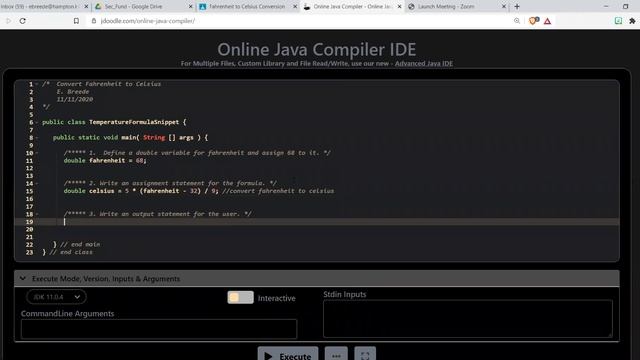Screen dimensions: 640x360
Task: Click the line 'double fahrenheit = 68;'
Action: tap(105, 160)
